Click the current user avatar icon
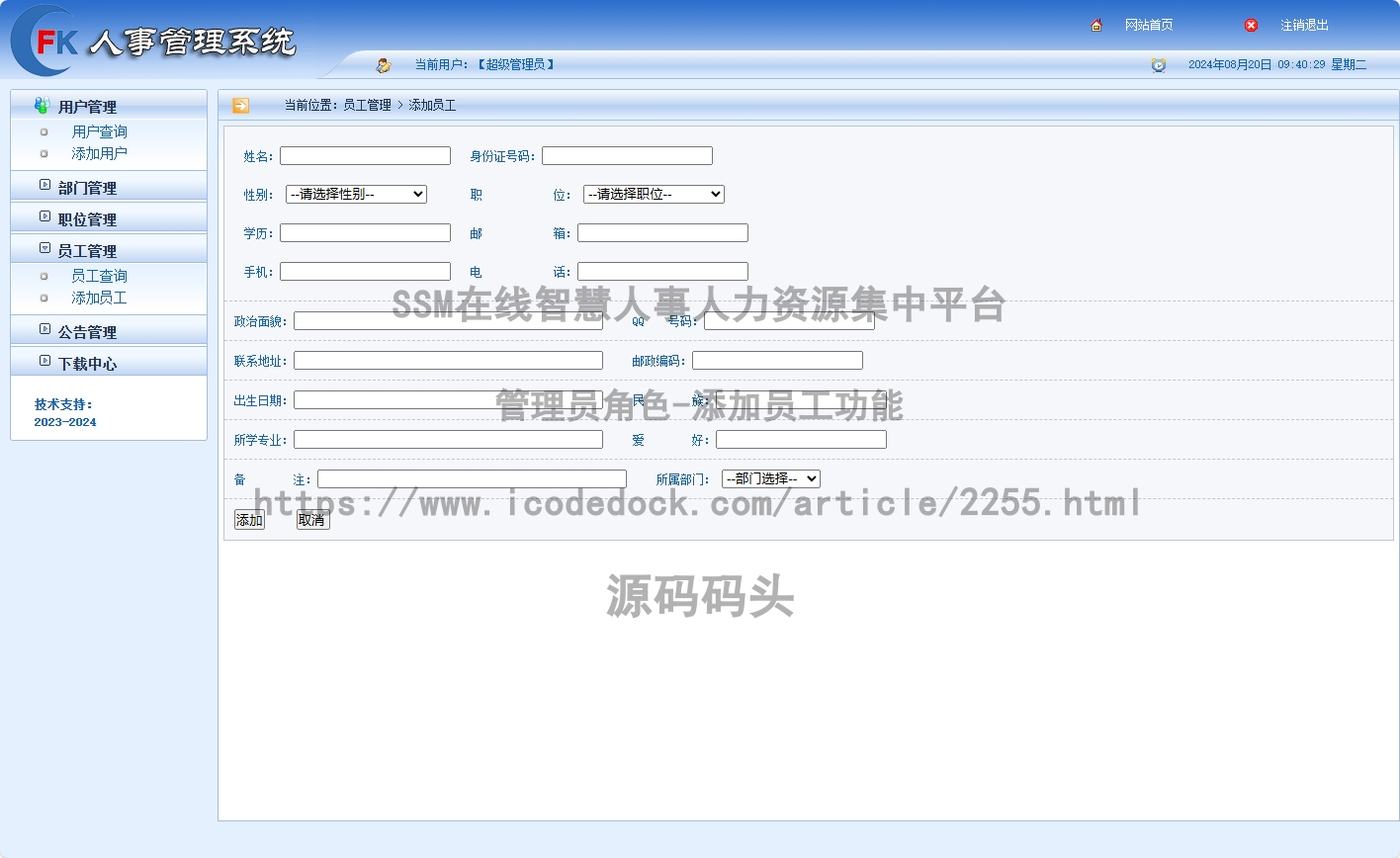1400x858 pixels. (x=384, y=64)
